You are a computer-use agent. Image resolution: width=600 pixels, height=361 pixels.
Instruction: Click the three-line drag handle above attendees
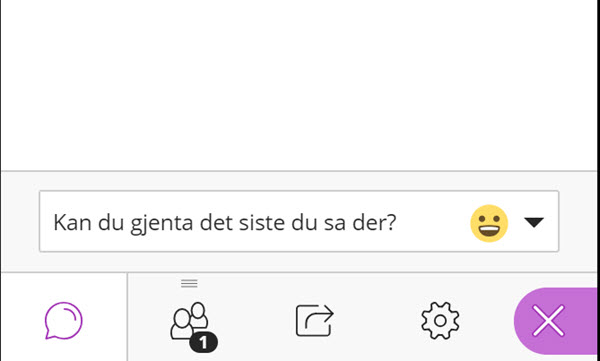(x=189, y=283)
